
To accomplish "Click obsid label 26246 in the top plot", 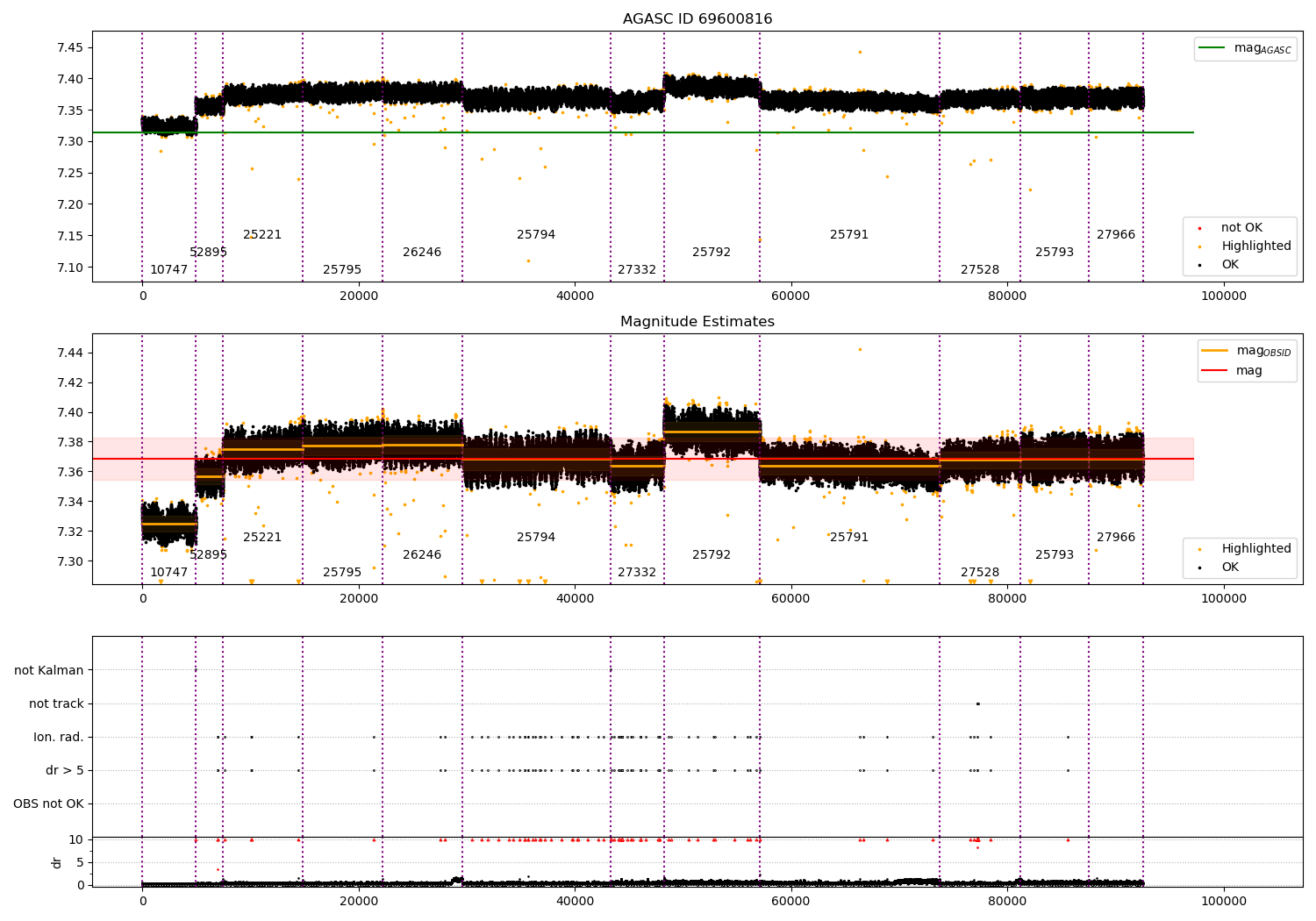I will point(422,253).
